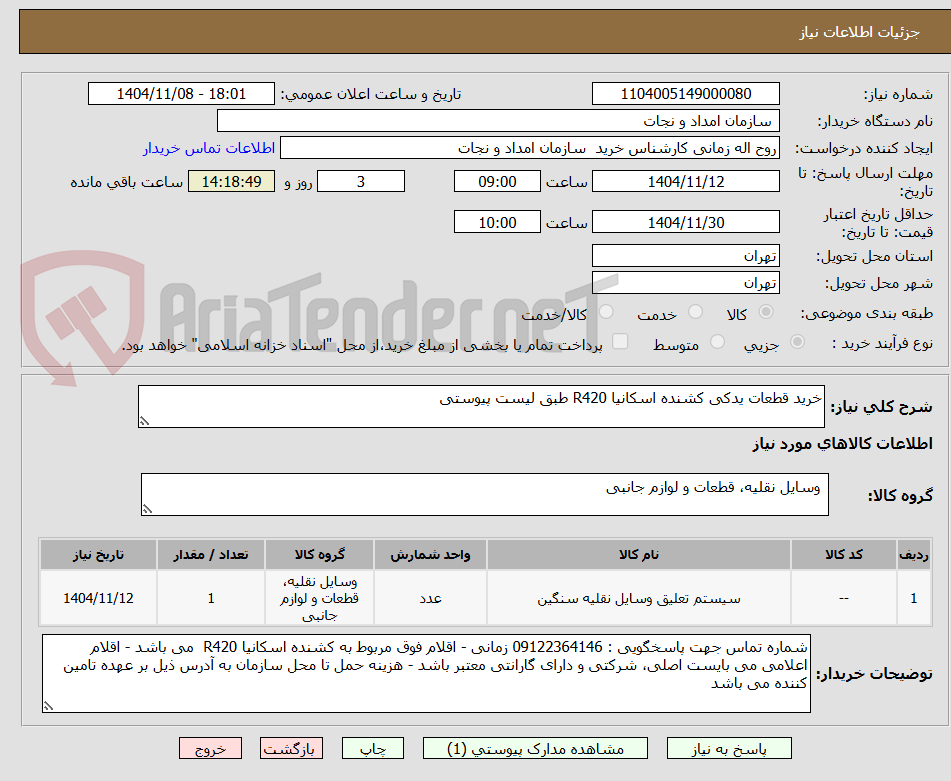This screenshot has width=951, height=781.
Task: Click resize handle of توضیحات خریدار box
Action: click(x=48, y=706)
